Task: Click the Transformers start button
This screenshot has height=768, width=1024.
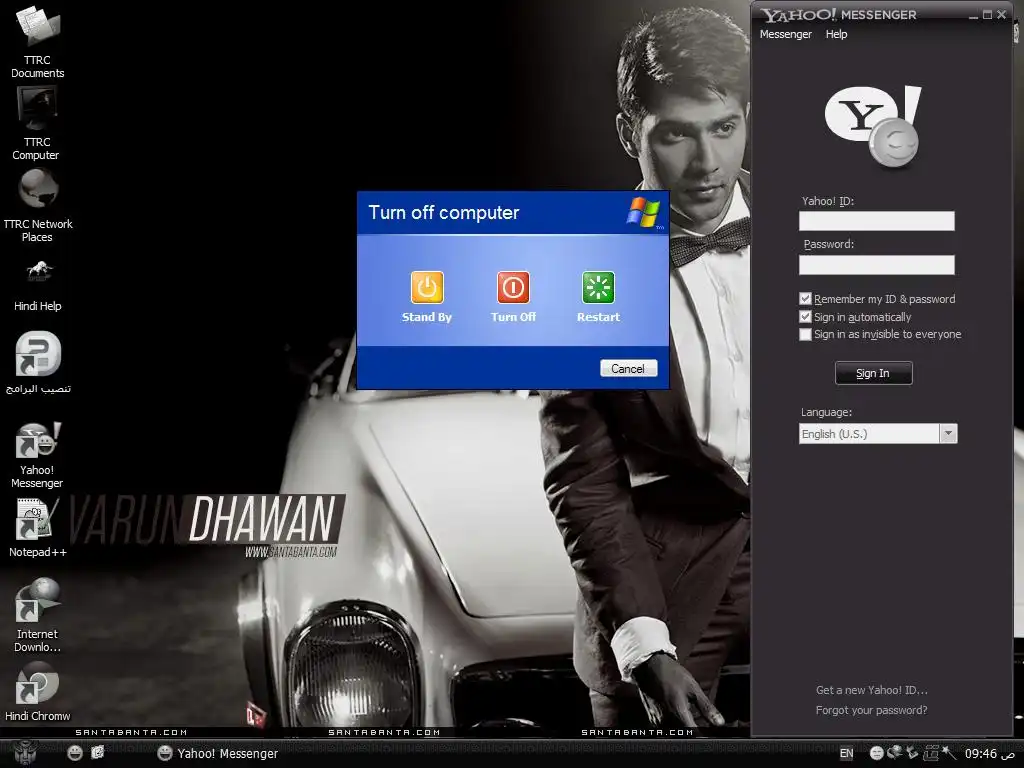Action: point(26,753)
